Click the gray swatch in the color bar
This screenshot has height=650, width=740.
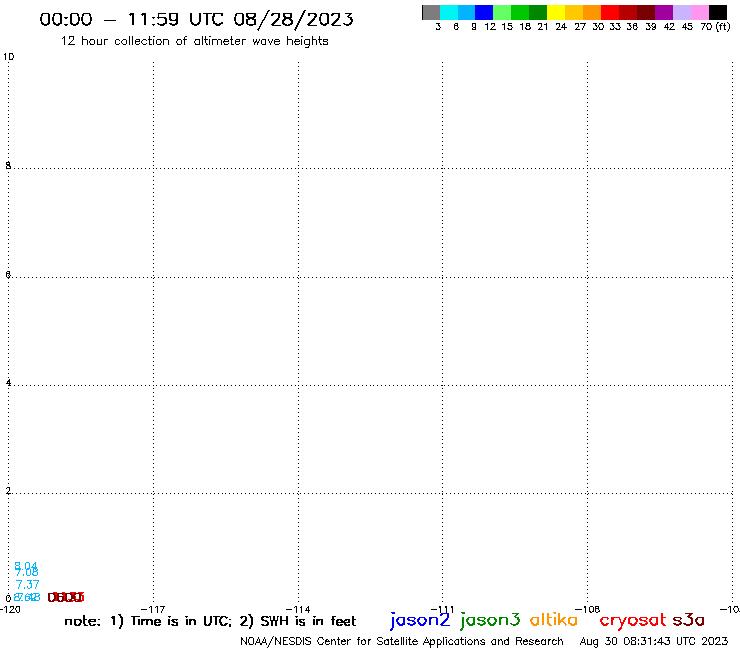tap(431, 12)
